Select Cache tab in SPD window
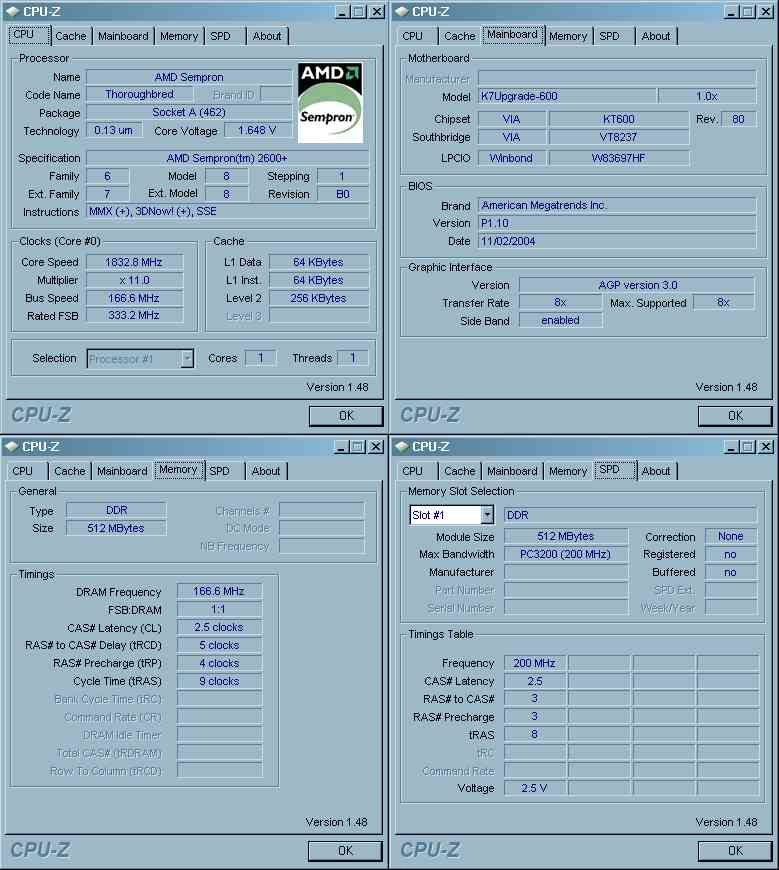The image size is (779, 870). pyautogui.click(x=459, y=471)
